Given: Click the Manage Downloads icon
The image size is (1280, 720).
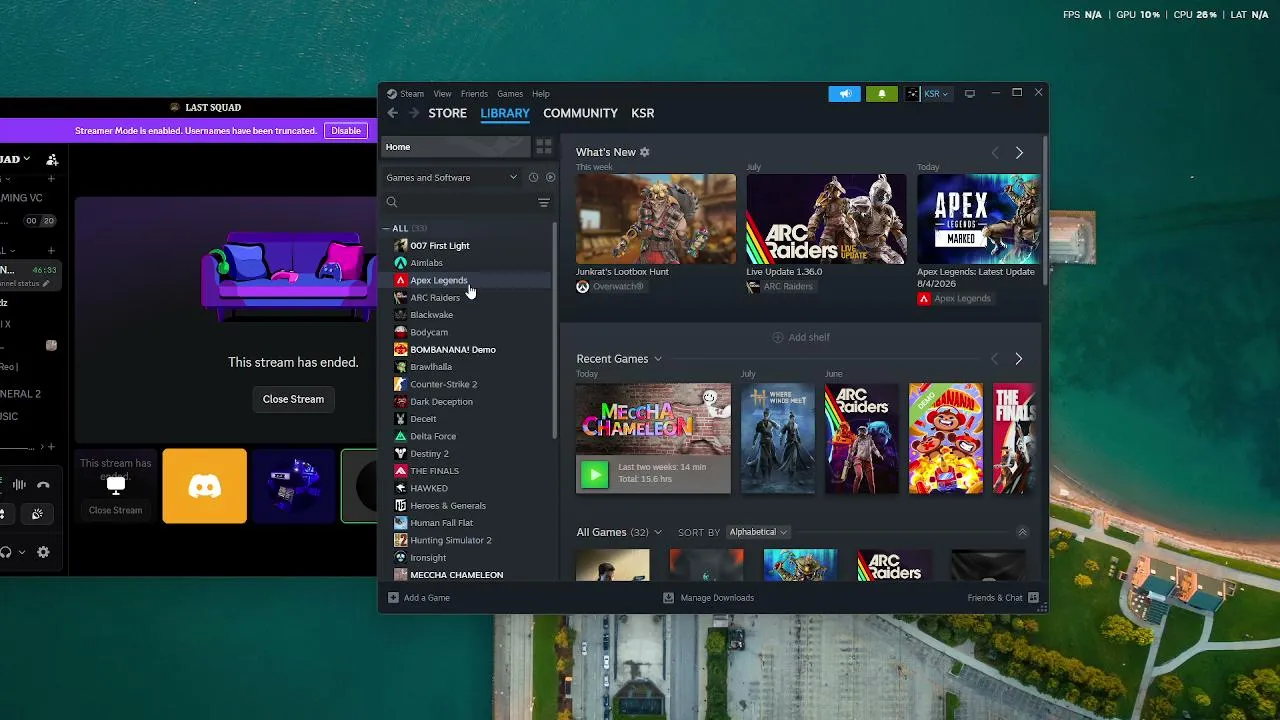Looking at the screenshot, I should (x=669, y=598).
